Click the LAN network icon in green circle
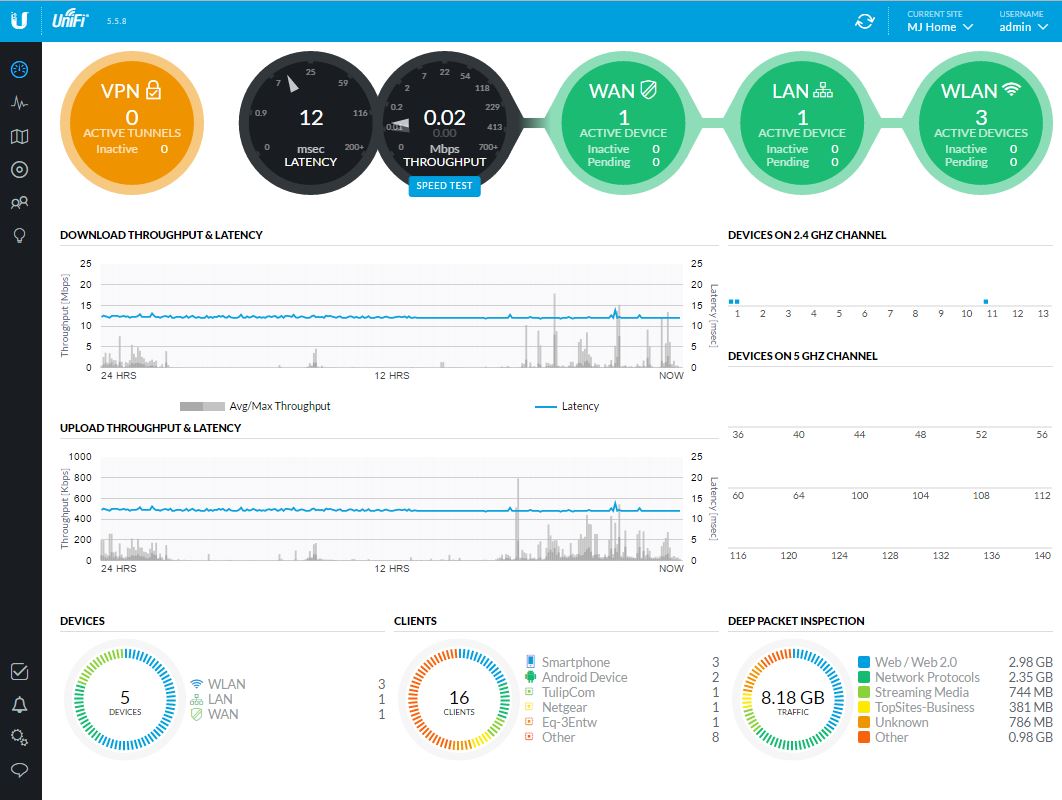 (x=823, y=90)
